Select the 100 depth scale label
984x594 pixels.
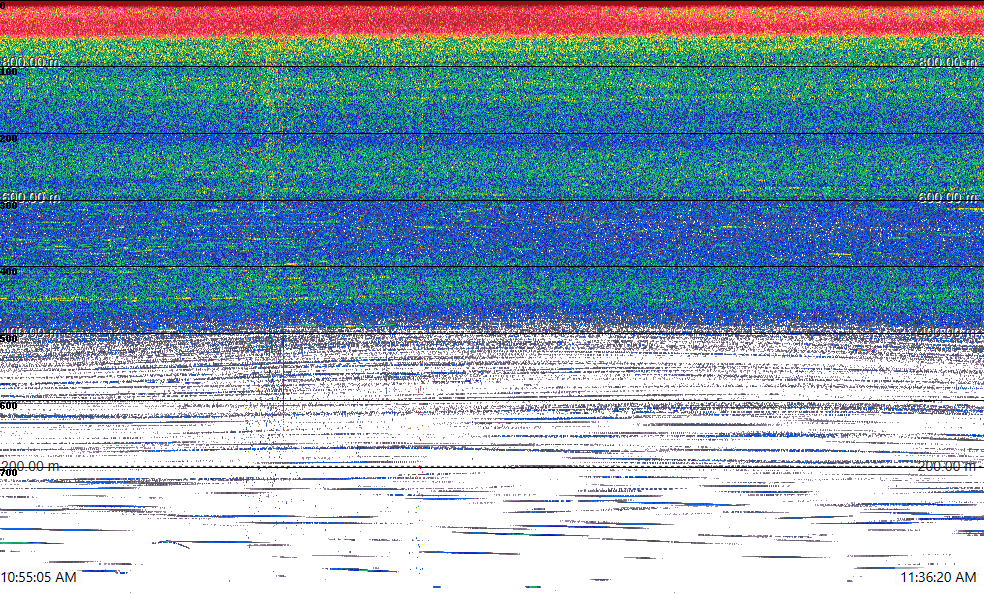9,72
